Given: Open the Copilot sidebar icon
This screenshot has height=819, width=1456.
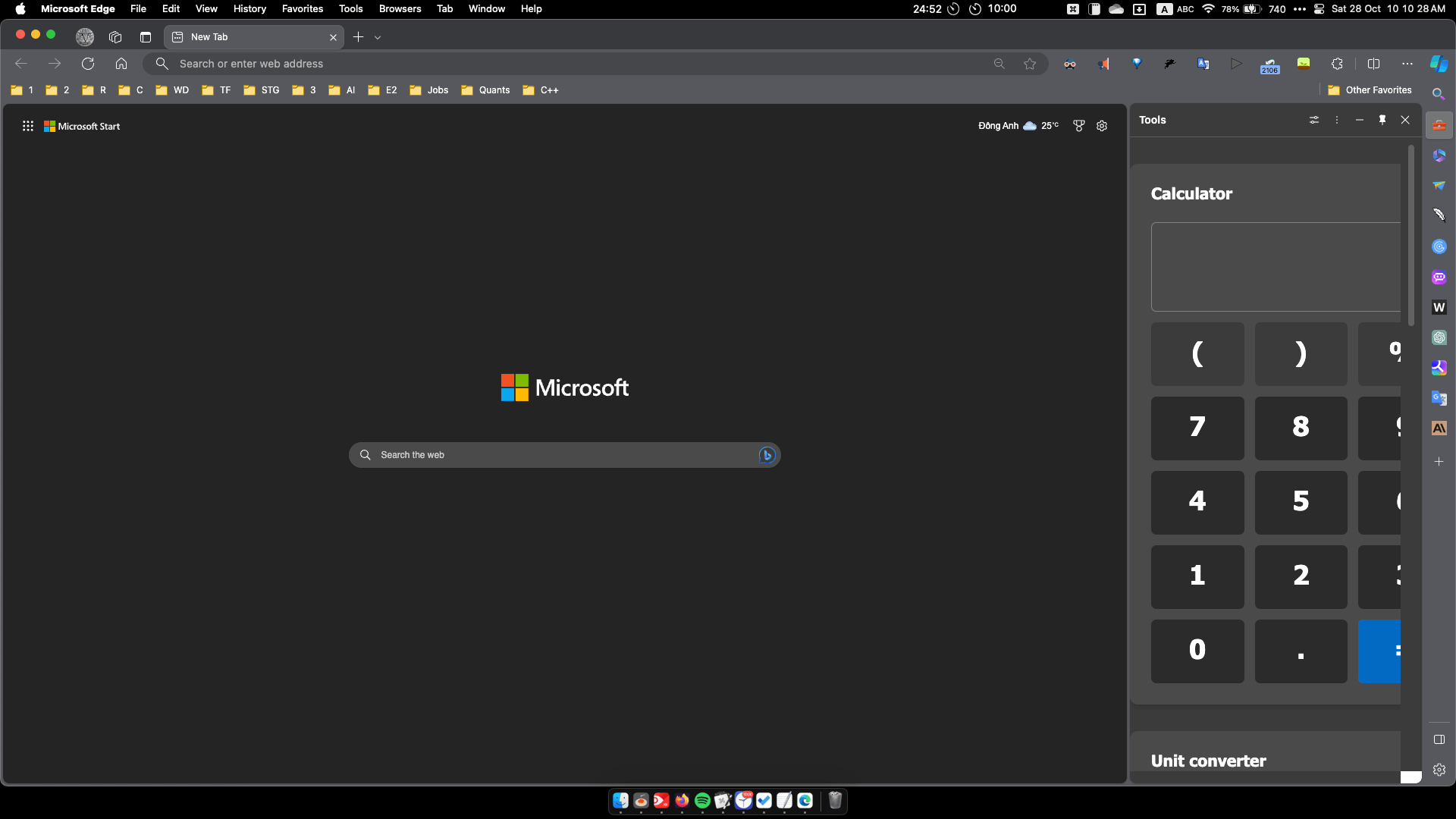Looking at the screenshot, I should click(x=1439, y=64).
